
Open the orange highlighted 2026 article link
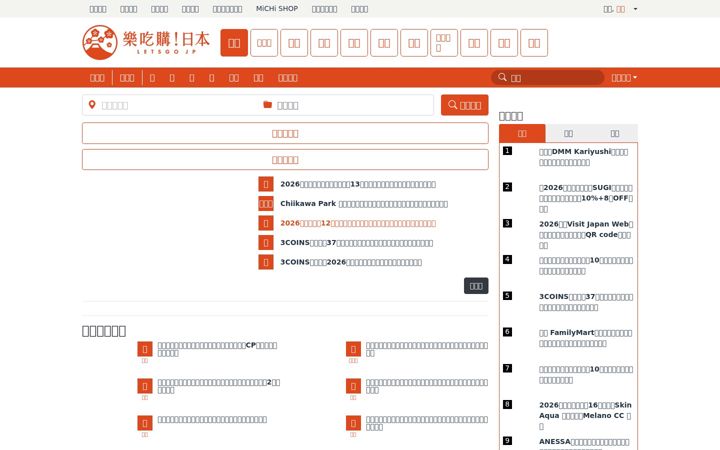[358, 223]
